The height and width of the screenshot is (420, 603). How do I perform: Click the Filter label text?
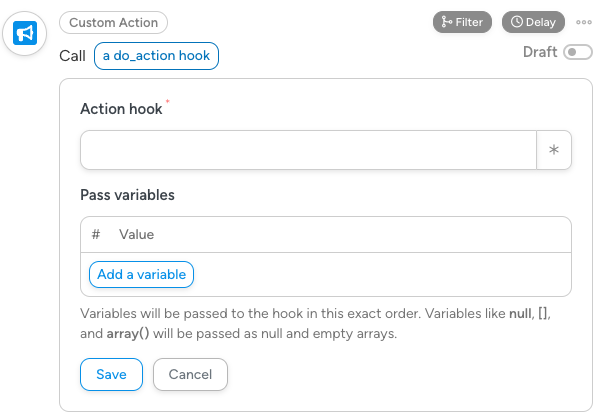point(469,22)
